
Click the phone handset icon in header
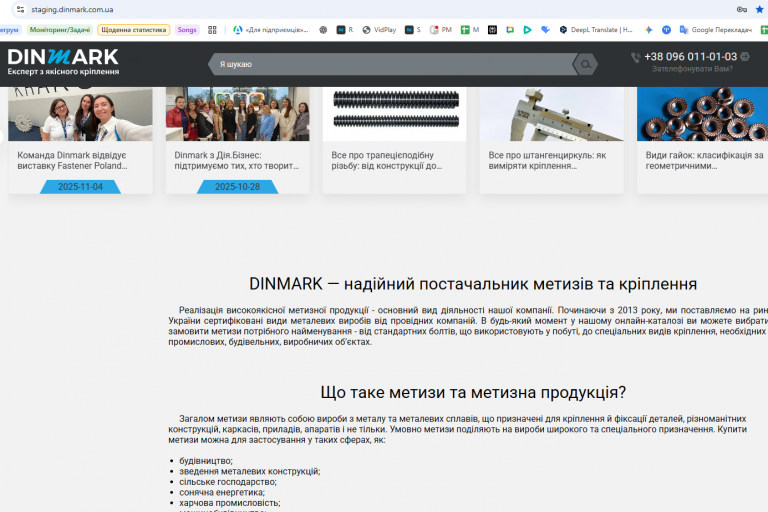pos(635,58)
